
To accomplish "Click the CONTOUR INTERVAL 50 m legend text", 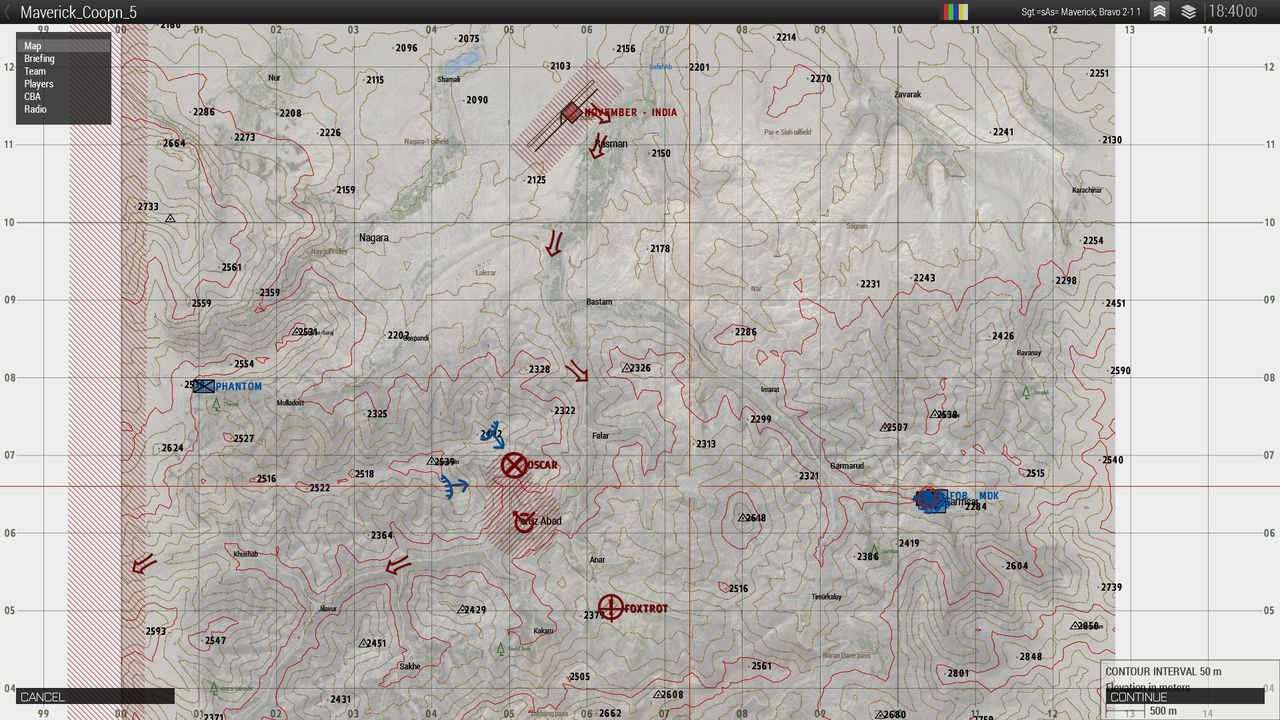I will 1163,672.
